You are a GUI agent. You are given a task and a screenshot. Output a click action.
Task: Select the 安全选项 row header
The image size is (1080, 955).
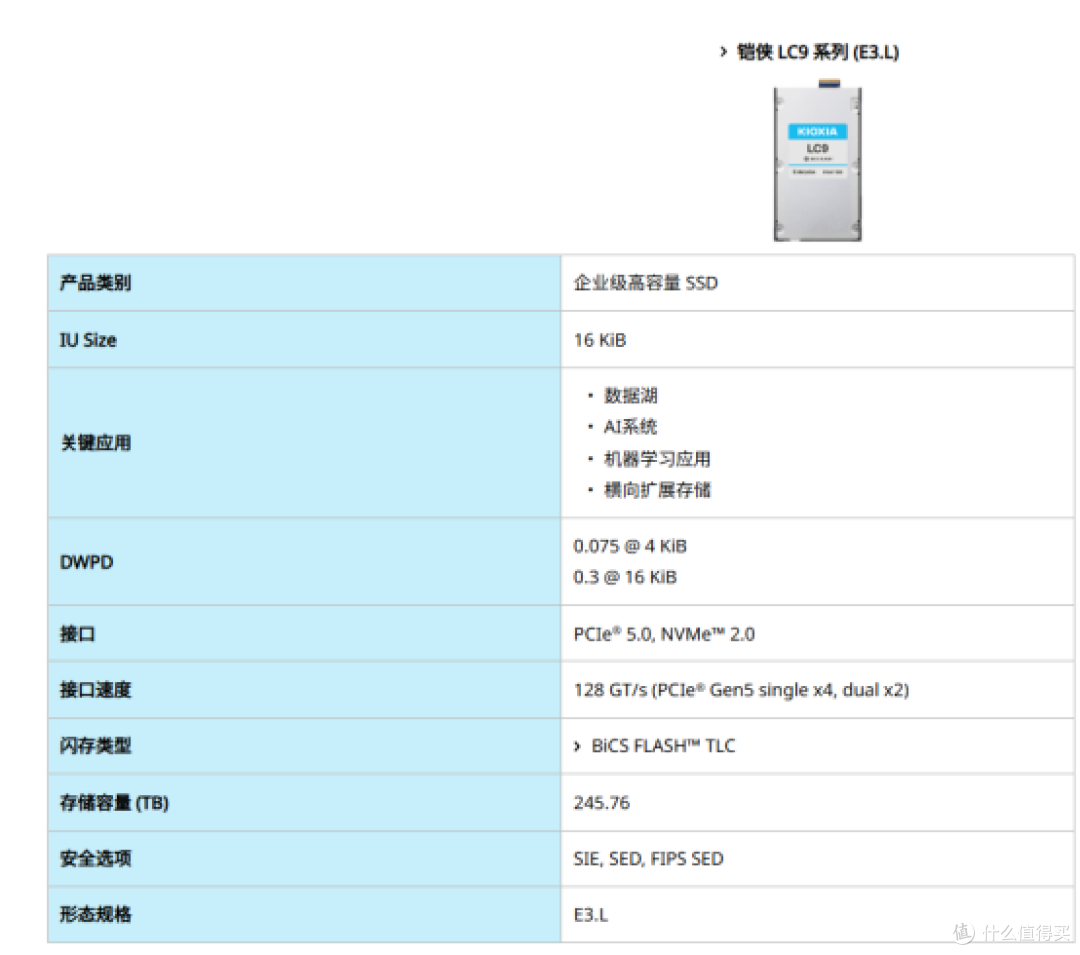304,859
